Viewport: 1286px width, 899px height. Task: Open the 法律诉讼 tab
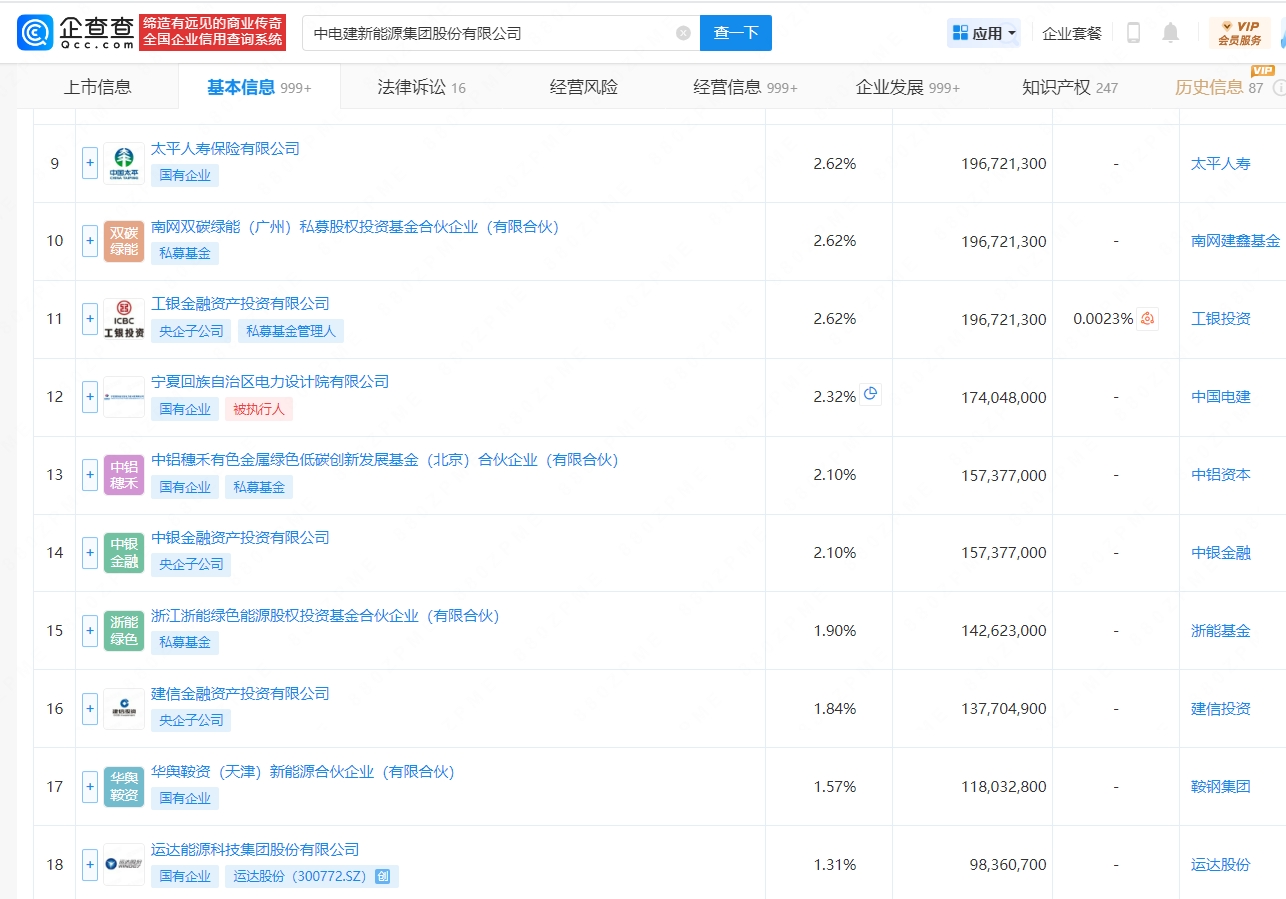pos(422,87)
